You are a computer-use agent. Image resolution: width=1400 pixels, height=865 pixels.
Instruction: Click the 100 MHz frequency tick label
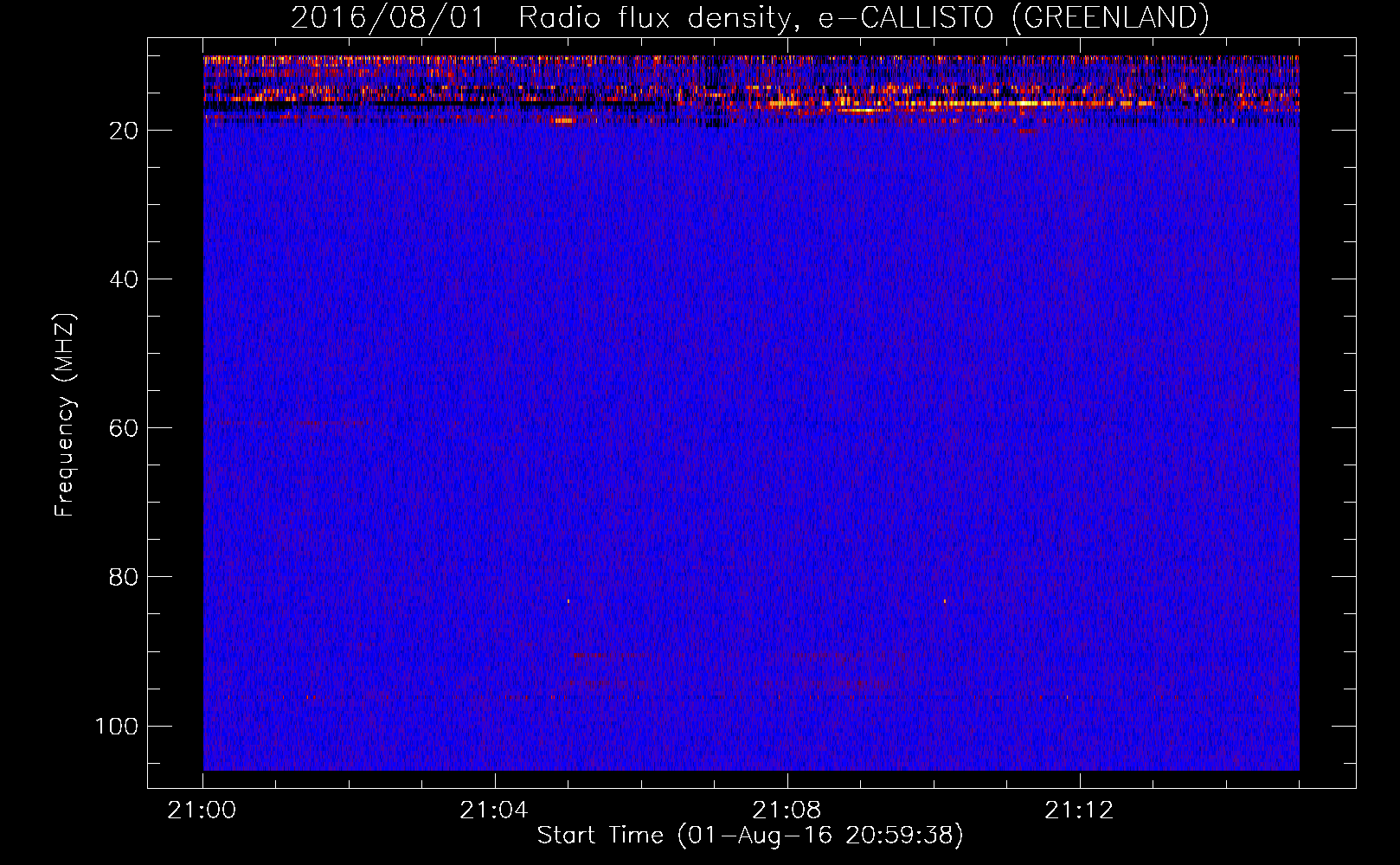(117, 726)
